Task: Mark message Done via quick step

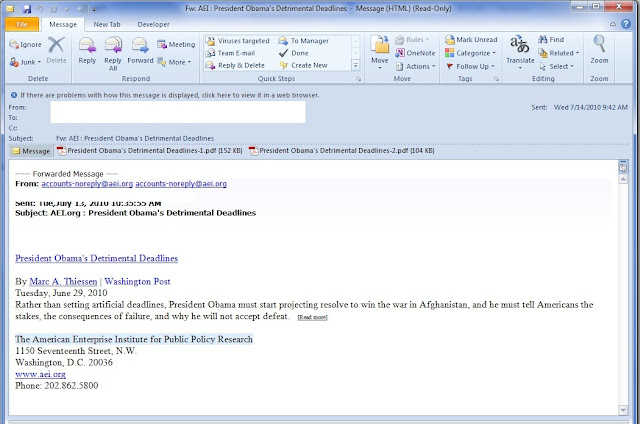Action: [x=293, y=53]
